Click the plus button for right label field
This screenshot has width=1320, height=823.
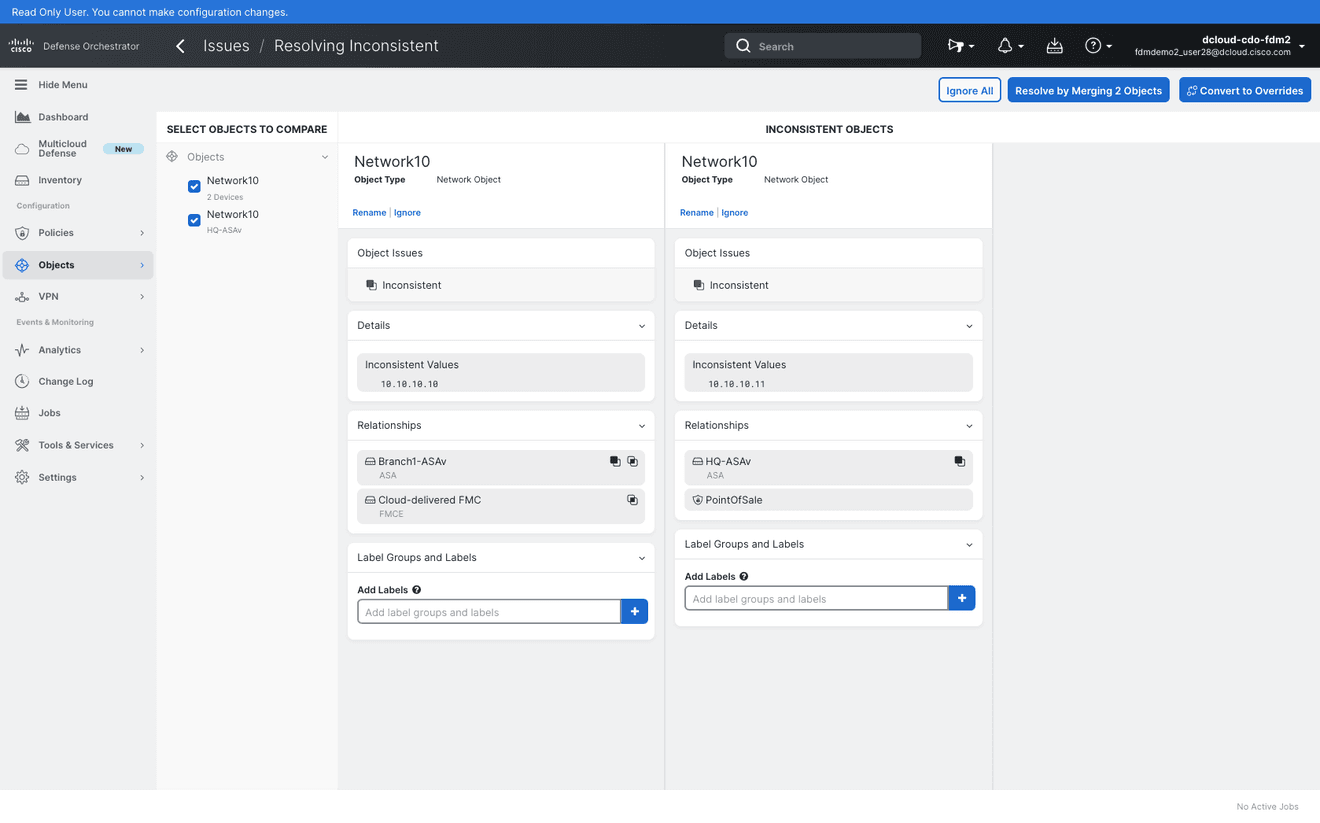click(x=962, y=598)
